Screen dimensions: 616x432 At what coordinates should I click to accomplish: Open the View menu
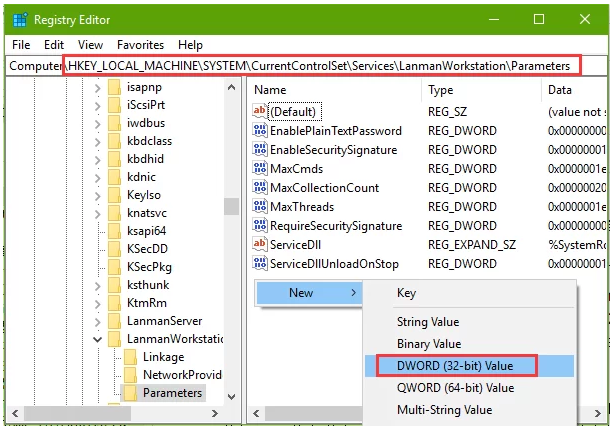(90, 45)
